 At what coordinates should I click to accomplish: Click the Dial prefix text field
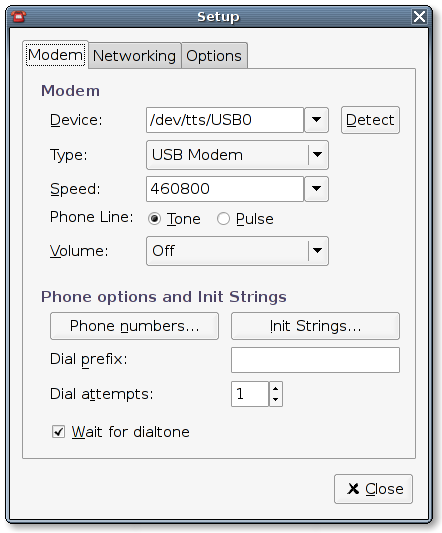point(315,360)
